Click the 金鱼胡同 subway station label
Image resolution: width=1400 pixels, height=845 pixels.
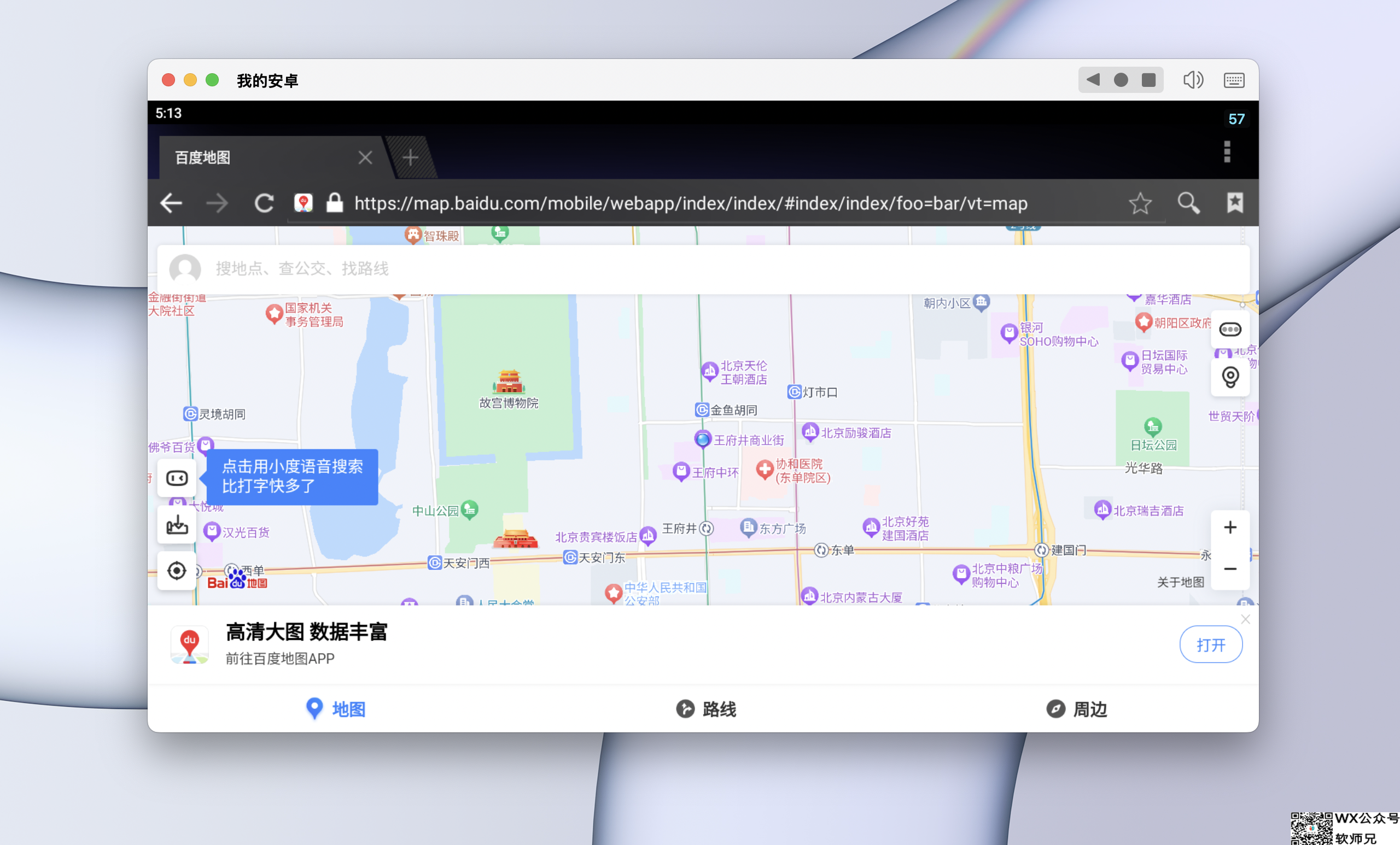733,410
